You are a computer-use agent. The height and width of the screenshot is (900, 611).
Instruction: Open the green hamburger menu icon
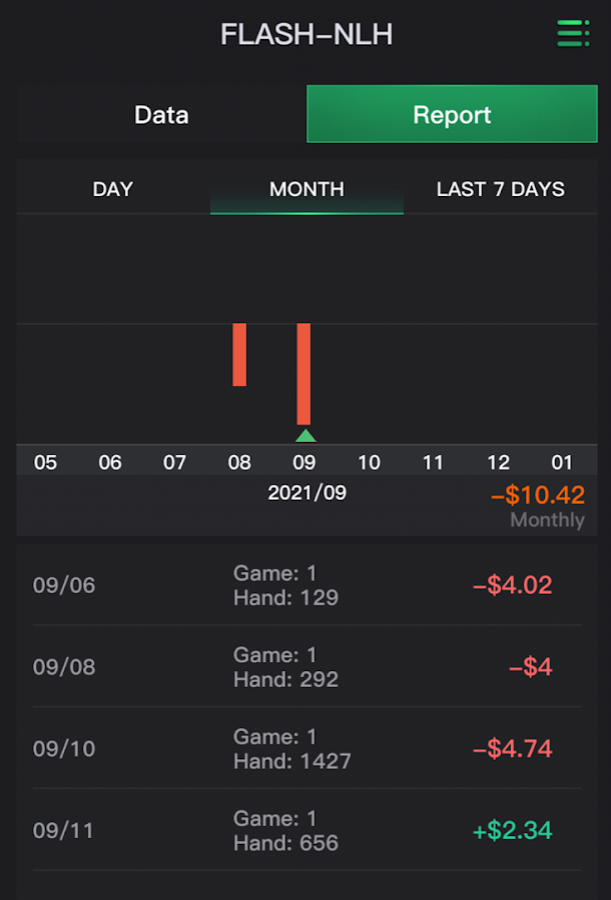573,33
